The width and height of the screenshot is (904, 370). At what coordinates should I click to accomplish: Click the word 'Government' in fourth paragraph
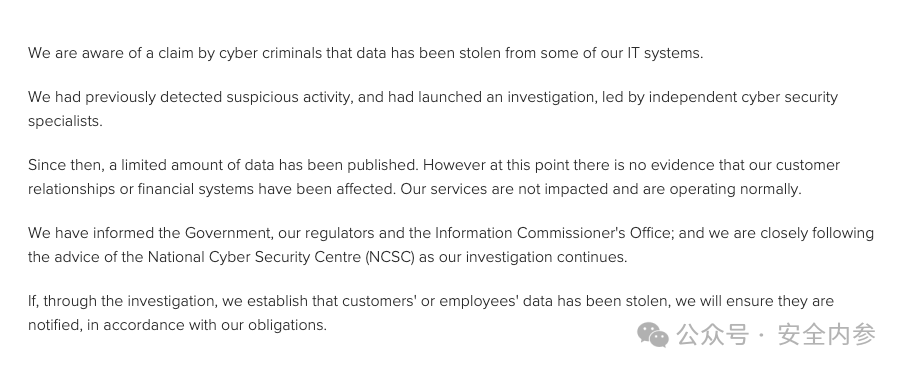[x=227, y=233]
